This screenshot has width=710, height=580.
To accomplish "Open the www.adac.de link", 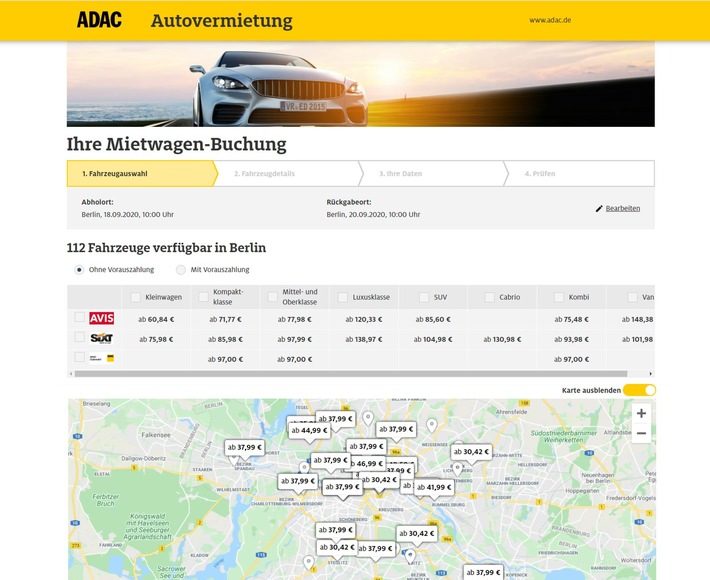I will 550,20.
